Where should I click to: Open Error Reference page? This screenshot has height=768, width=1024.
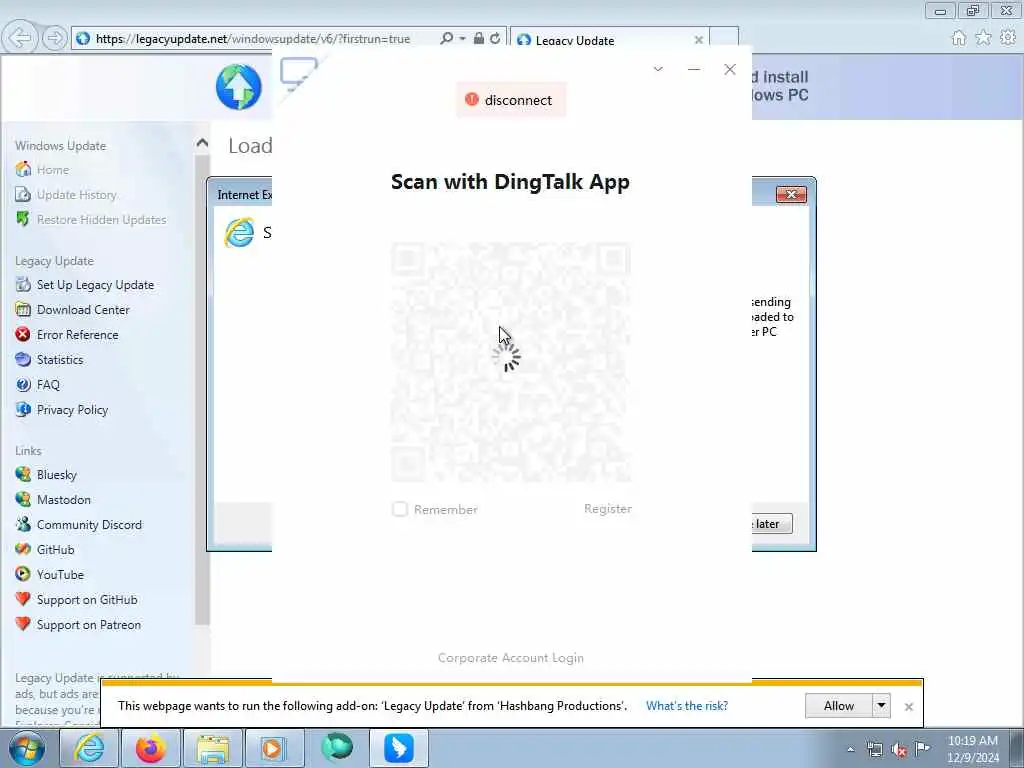(78, 334)
